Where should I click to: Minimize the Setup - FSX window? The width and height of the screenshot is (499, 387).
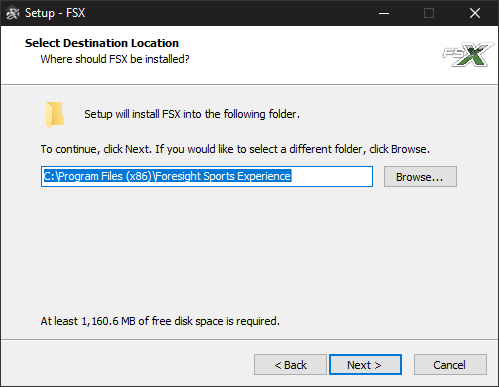pos(384,13)
